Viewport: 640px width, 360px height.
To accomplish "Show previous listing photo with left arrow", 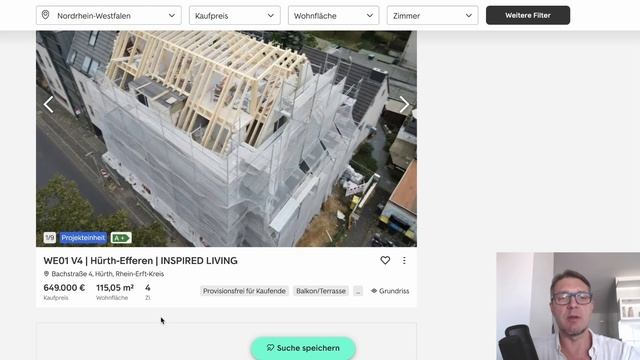I will [49, 104].
